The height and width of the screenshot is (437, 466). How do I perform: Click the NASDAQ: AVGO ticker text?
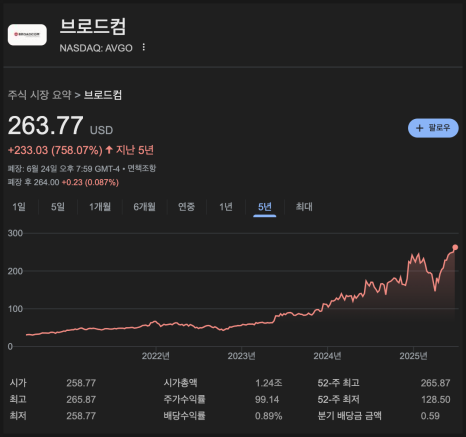(96, 48)
